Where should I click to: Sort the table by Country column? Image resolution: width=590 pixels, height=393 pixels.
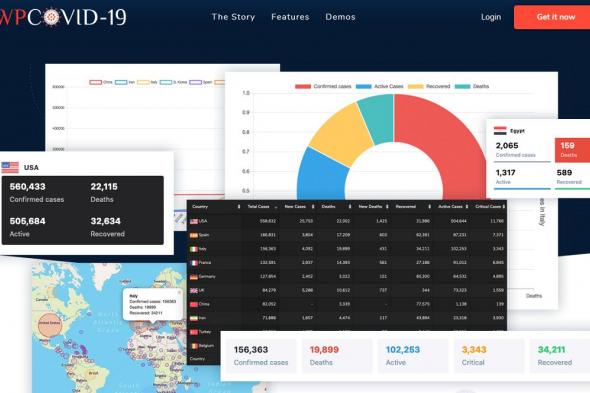tap(216, 206)
